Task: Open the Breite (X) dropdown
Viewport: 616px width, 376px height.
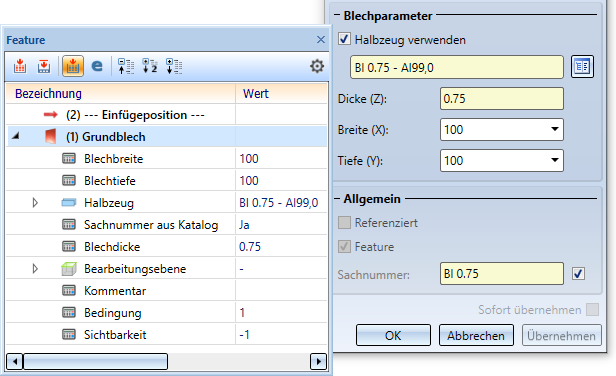Action: click(555, 129)
